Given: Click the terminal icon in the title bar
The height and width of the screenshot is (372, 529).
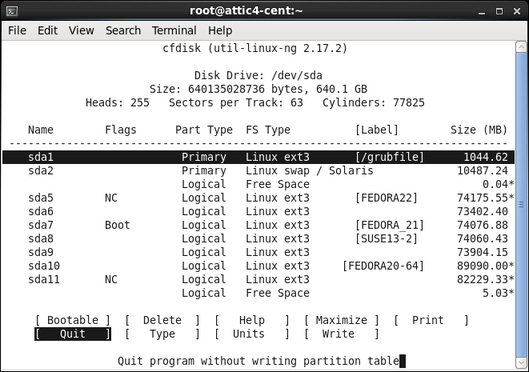Looking at the screenshot, I should 12,11.
